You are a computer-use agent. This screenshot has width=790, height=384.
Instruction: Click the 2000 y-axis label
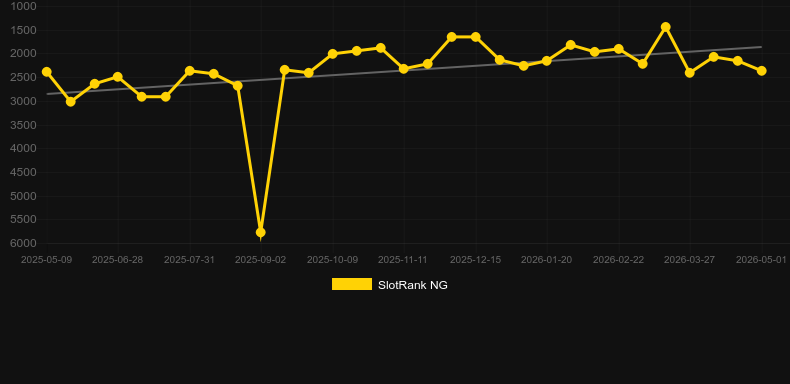coord(23,54)
